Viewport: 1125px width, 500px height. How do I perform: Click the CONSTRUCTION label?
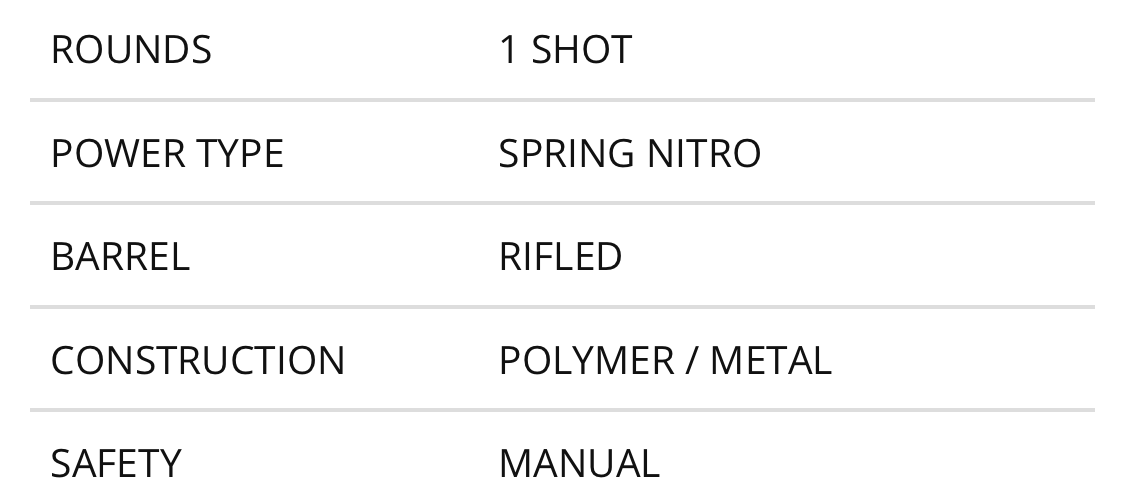(198, 361)
